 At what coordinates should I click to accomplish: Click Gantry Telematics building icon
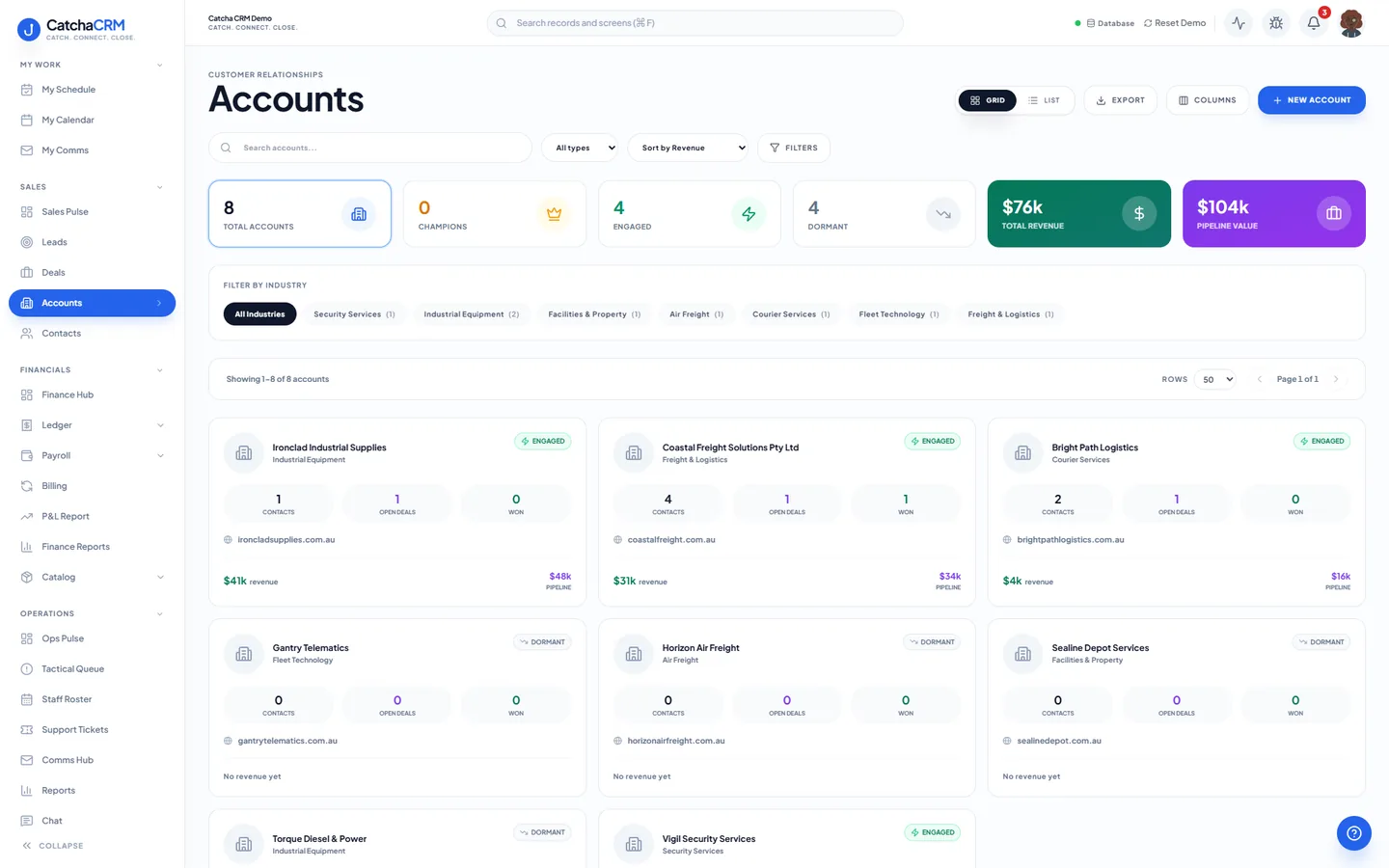(x=244, y=654)
